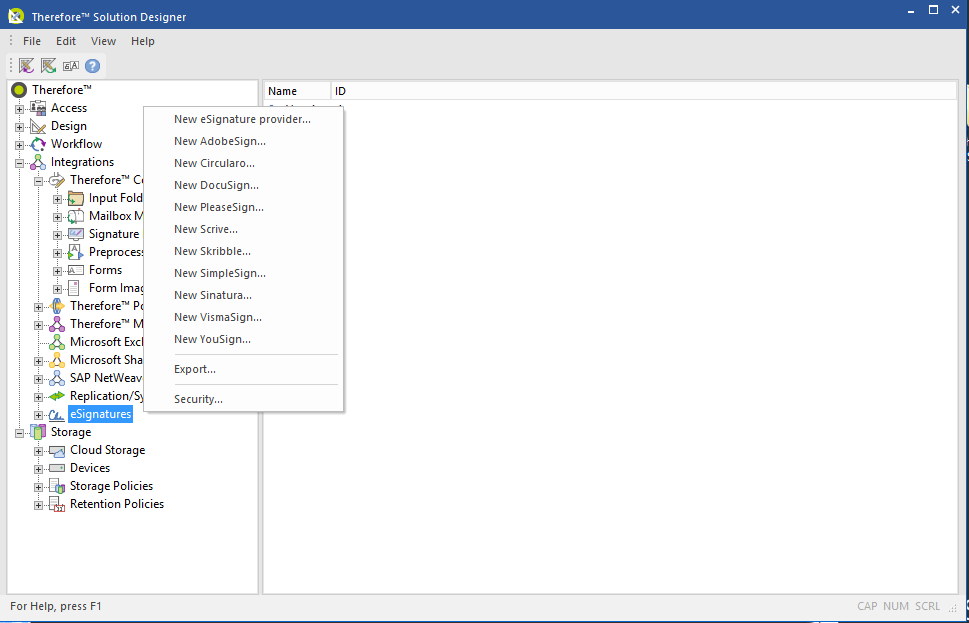This screenshot has height=623, width=969.
Task: Expand the Design tree node
Action: point(20,127)
